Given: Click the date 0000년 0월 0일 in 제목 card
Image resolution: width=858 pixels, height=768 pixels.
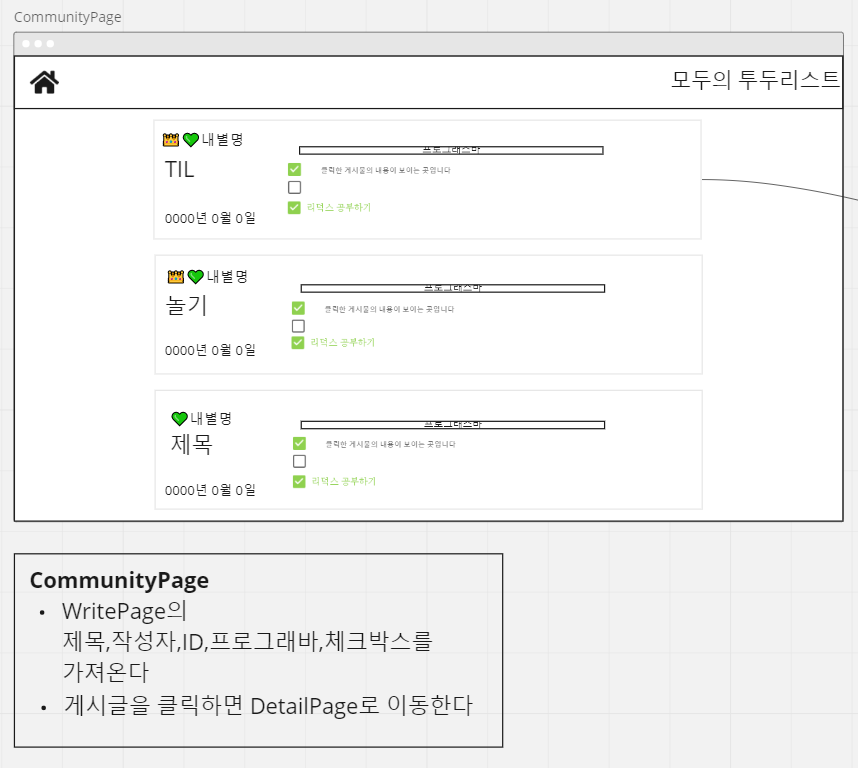Looking at the screenshot, I should point(210,490).
